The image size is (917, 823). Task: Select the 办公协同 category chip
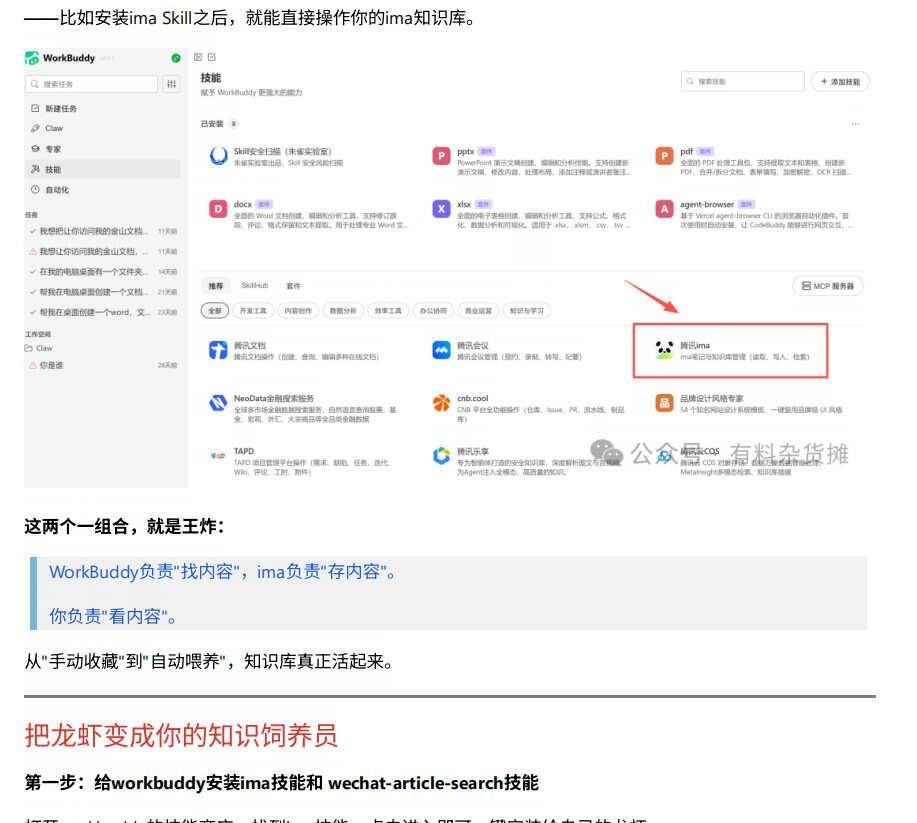click(x=433, y=311)
